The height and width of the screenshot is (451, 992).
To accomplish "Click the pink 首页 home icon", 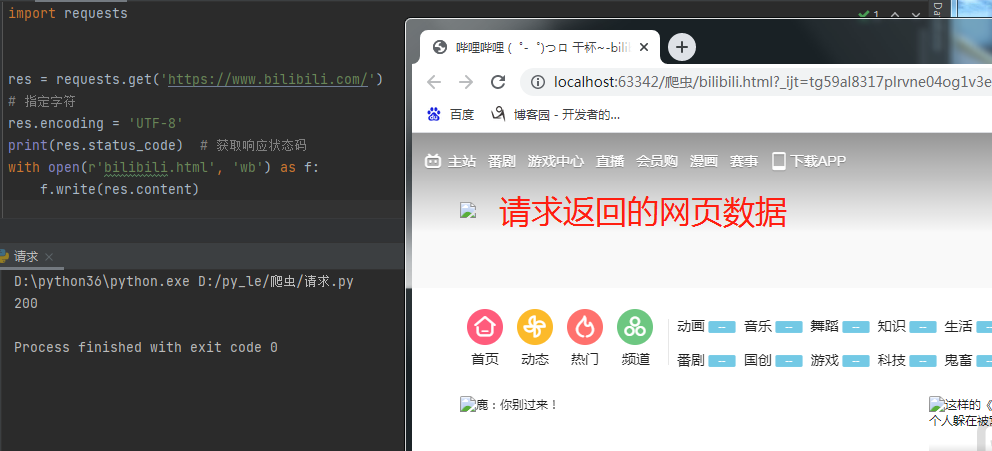I will pos(485,327).
